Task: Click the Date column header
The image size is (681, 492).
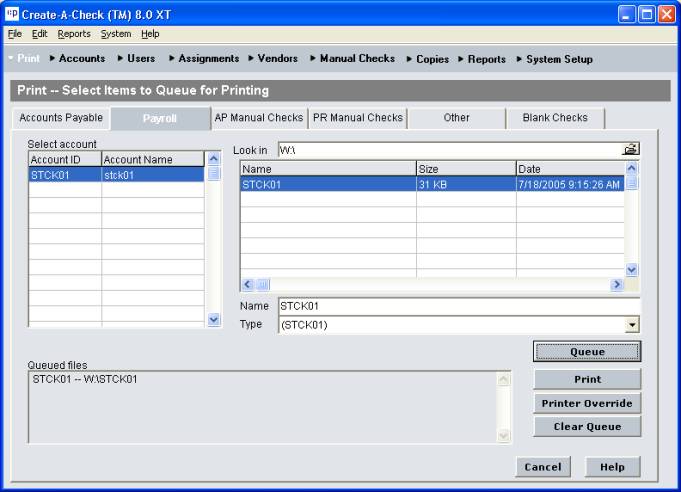Action: pyautogui.click(x=570, y=169)
